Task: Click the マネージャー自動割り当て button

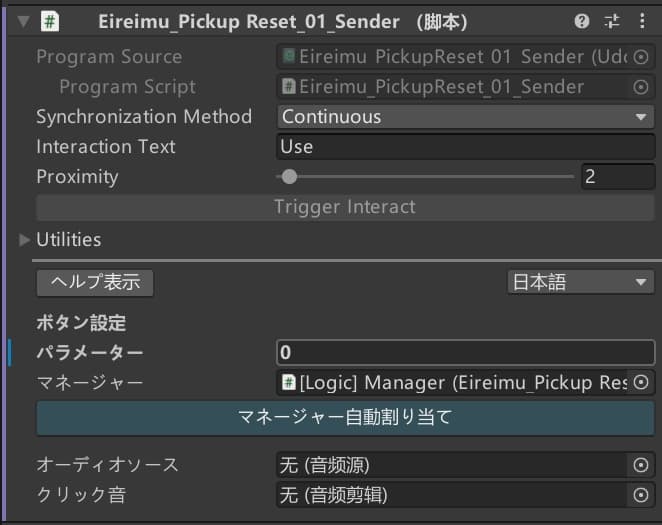Action: (x=345, y=417)
